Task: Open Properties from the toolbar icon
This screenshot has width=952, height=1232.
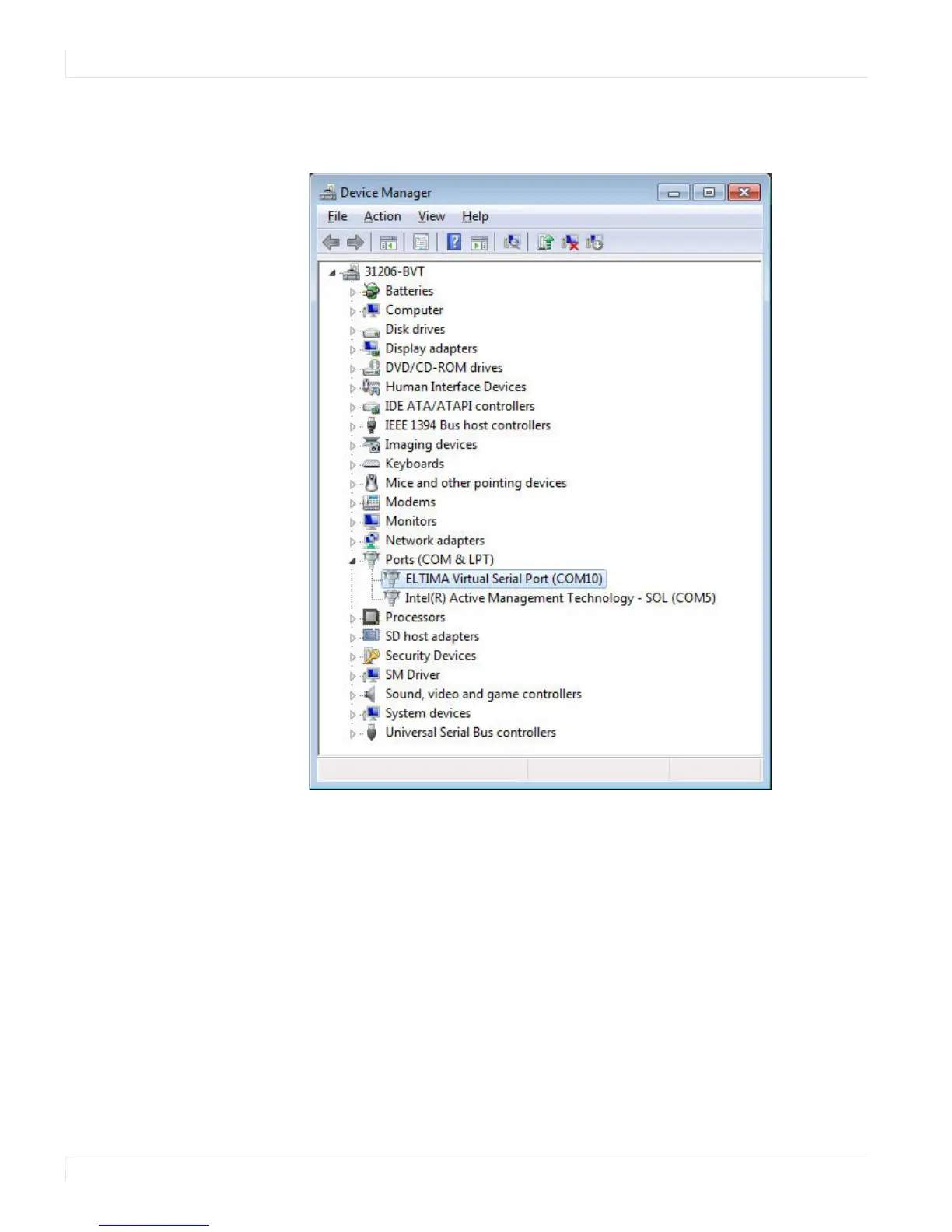Action: [421, 243]
